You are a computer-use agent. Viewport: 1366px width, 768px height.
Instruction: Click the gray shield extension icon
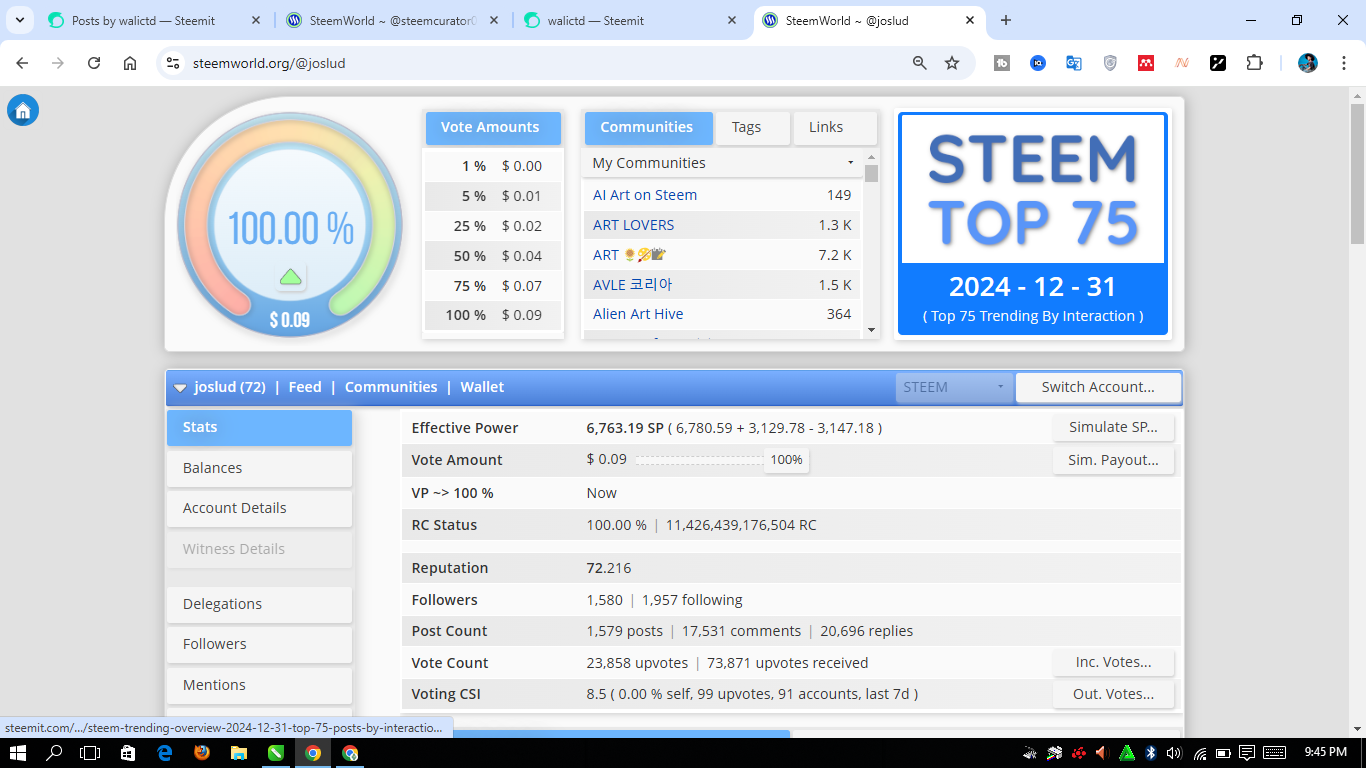pyautogui.click(x=1110, y=63)
